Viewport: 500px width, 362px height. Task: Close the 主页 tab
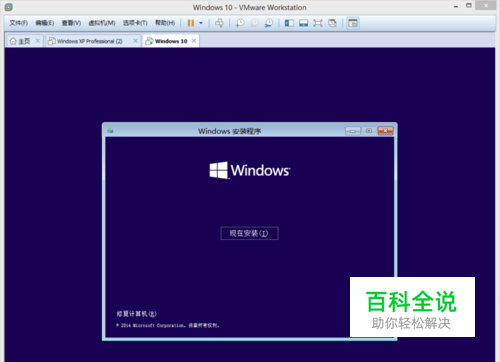[38, 41]
